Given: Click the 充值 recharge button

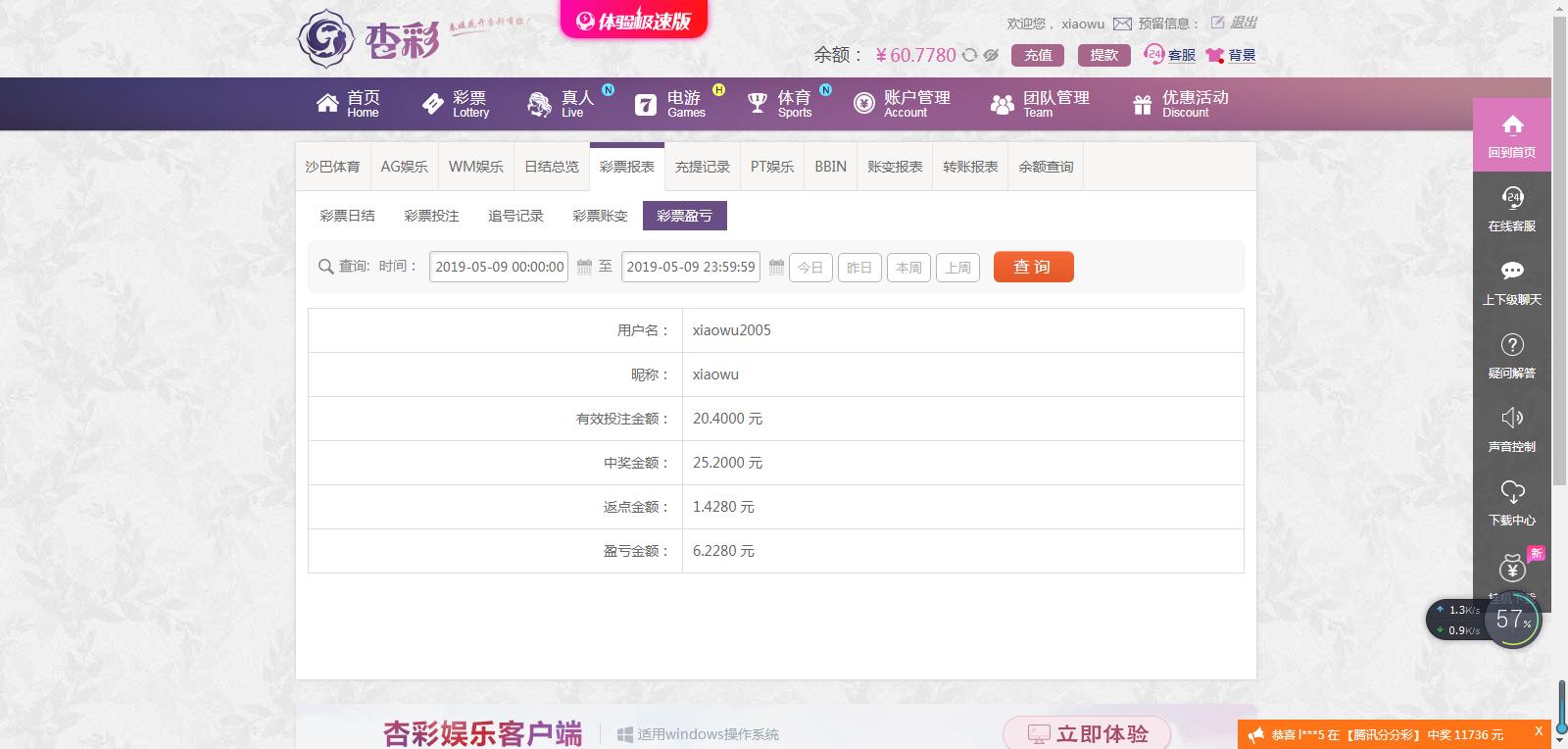Looking at the screenshot, I should [1038, 55].
